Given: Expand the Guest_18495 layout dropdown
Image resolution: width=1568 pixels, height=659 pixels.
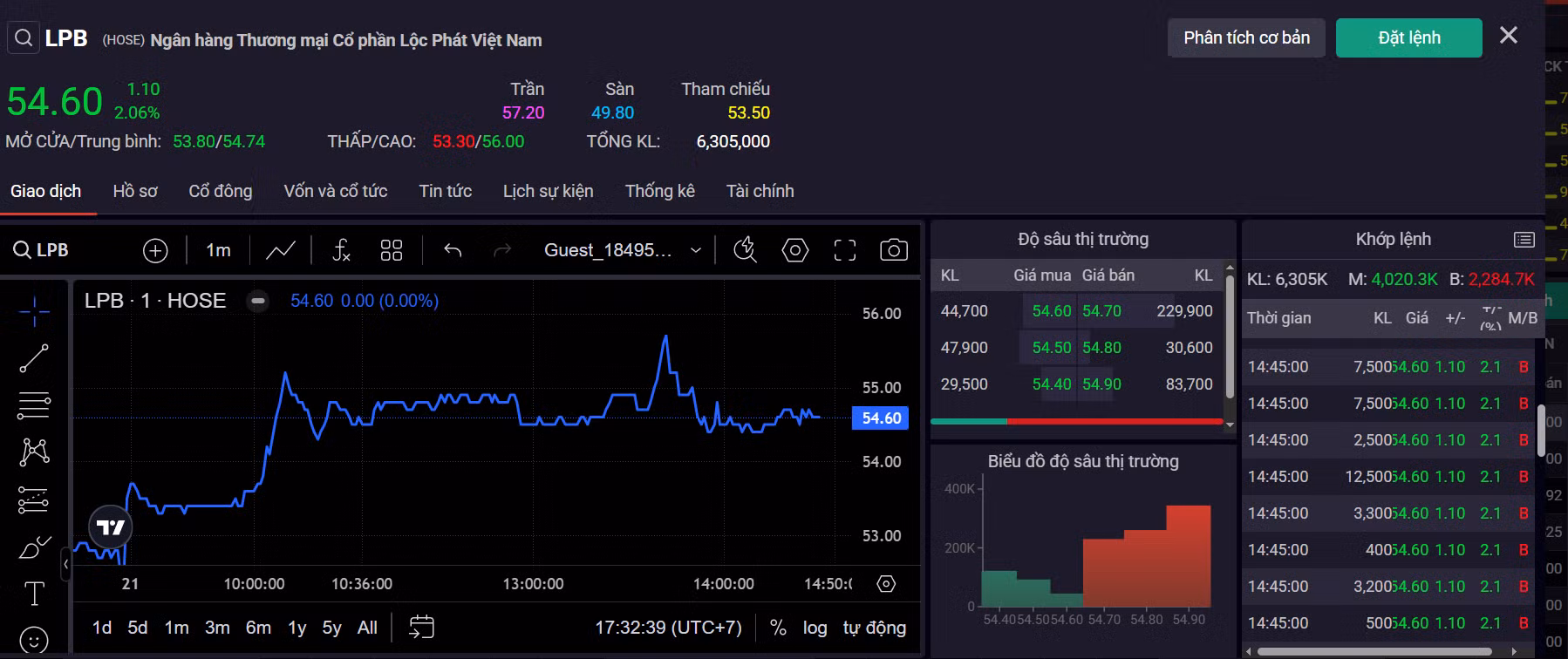Looking at the screenshot, I should (x=623, y=250).
